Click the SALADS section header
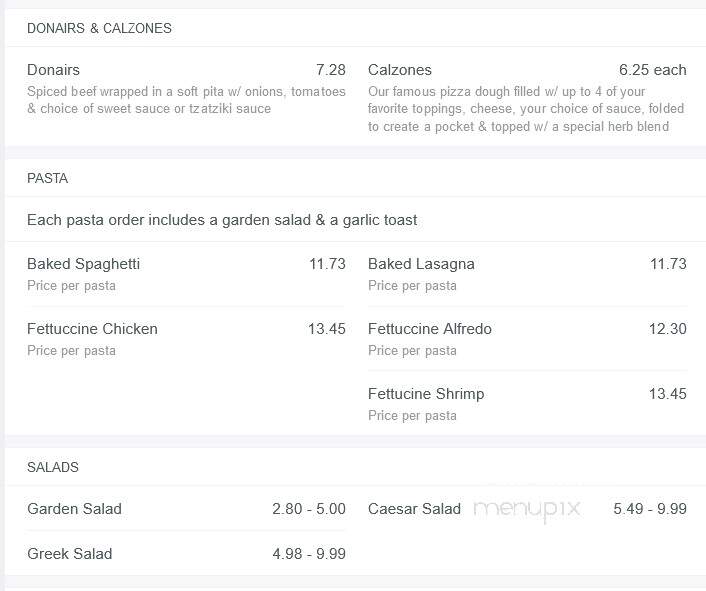This screenshot has width=706, height=591. pos(53,467)
